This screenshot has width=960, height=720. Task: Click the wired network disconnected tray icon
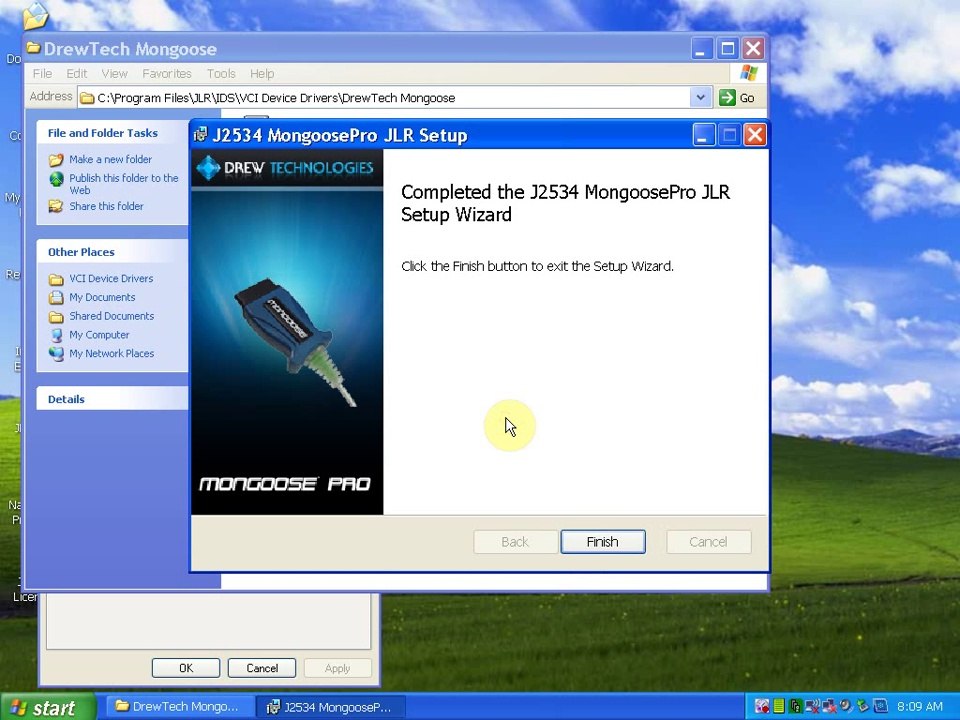(x=830, y=707)
